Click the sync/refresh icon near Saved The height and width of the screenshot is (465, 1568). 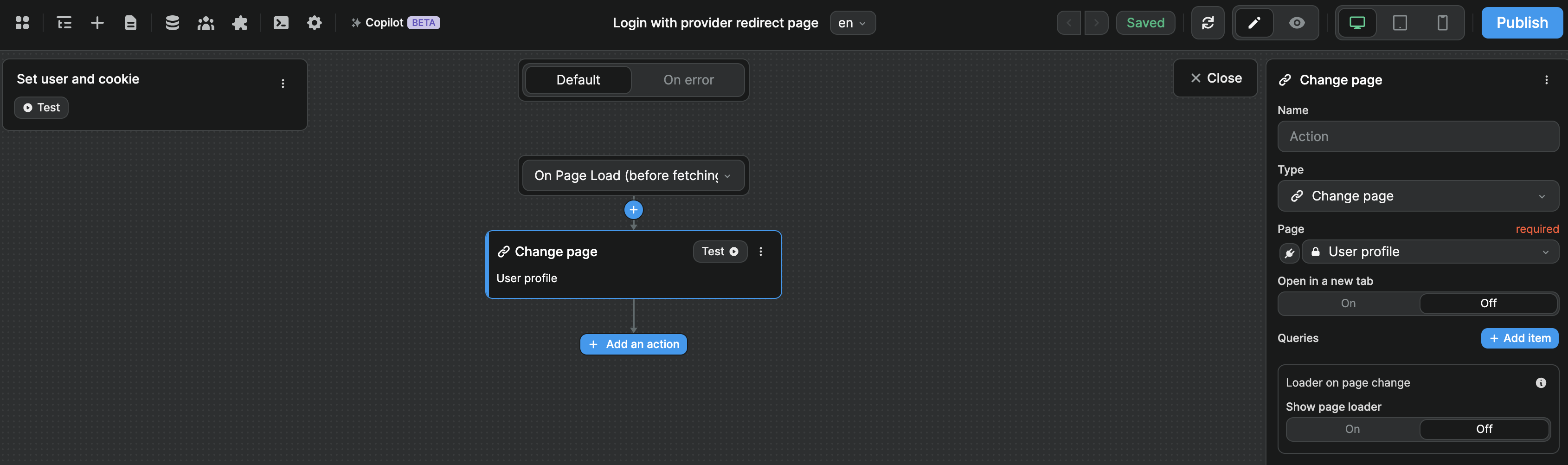point(1208,23)
